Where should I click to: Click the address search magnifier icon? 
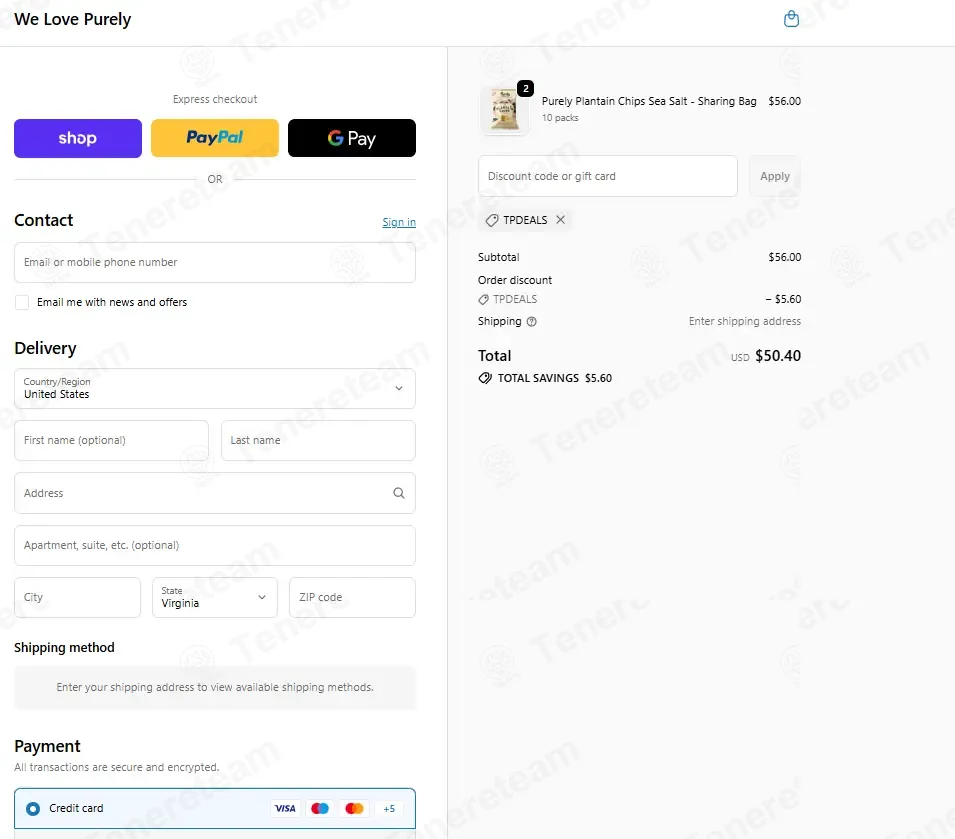(x=399, y=493)
